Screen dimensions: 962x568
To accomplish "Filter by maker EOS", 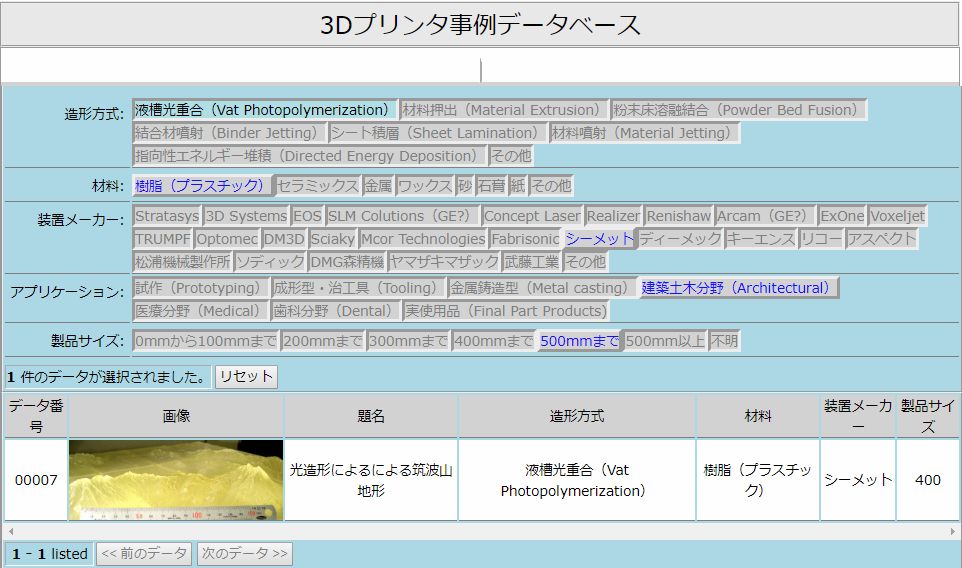I will (307, 216).
